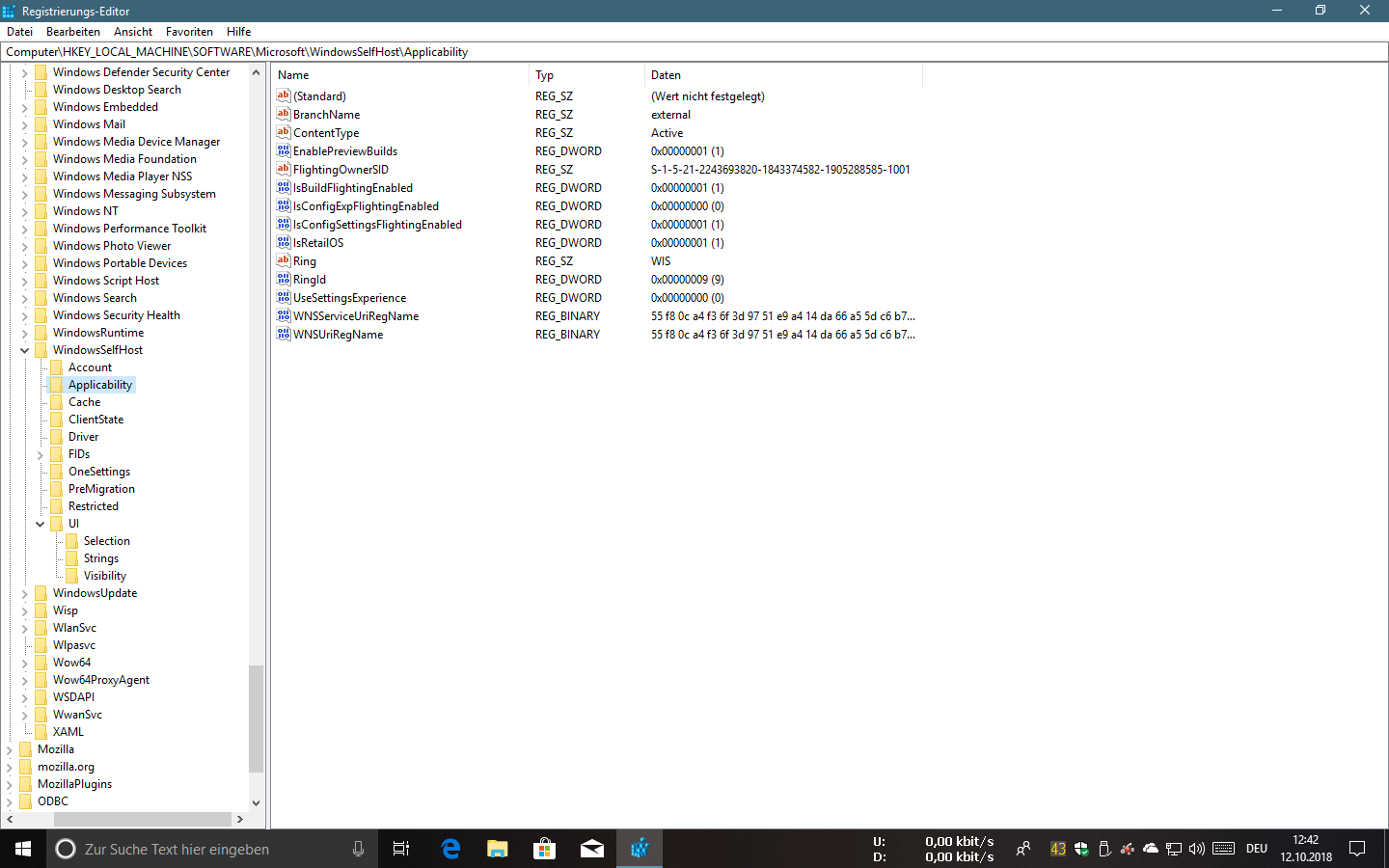
Task: Select the OneSettings subkey
Action: 99,472
